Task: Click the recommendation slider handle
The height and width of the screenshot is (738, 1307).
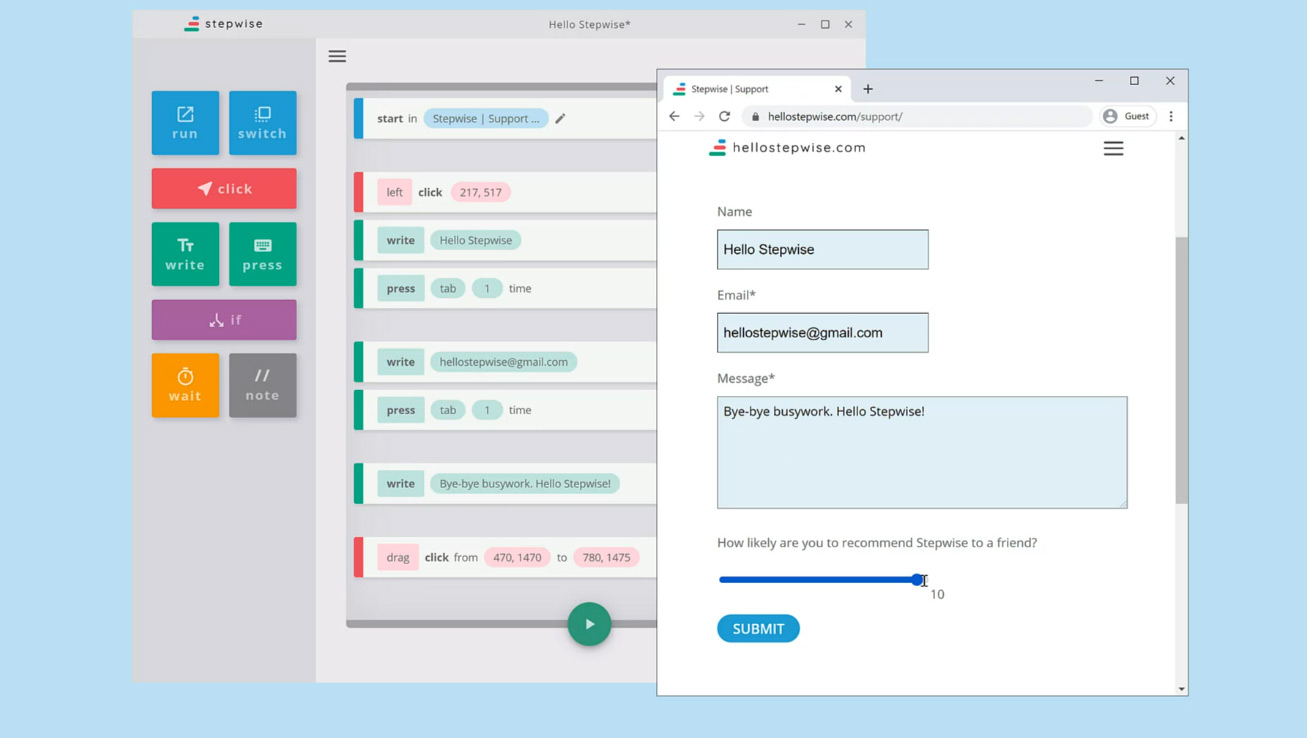Action: click(917, 580)
